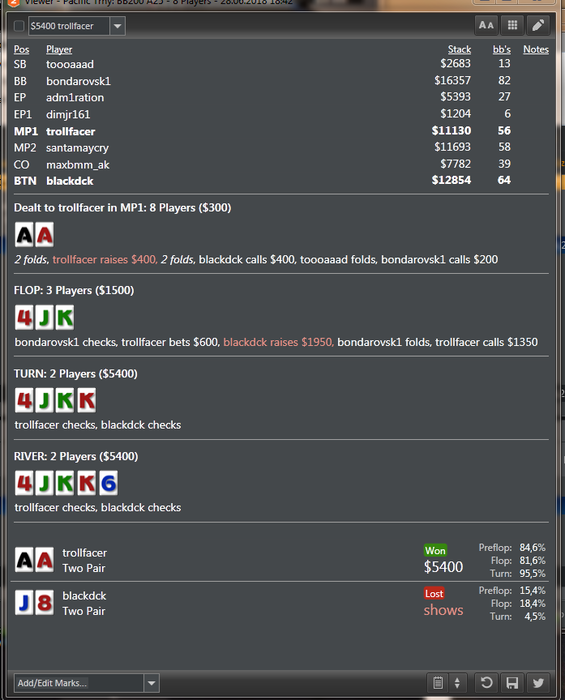Viewport: 565px width, 700px height.
Task: Open the grid layout view icon
Action: click(512, 25)
